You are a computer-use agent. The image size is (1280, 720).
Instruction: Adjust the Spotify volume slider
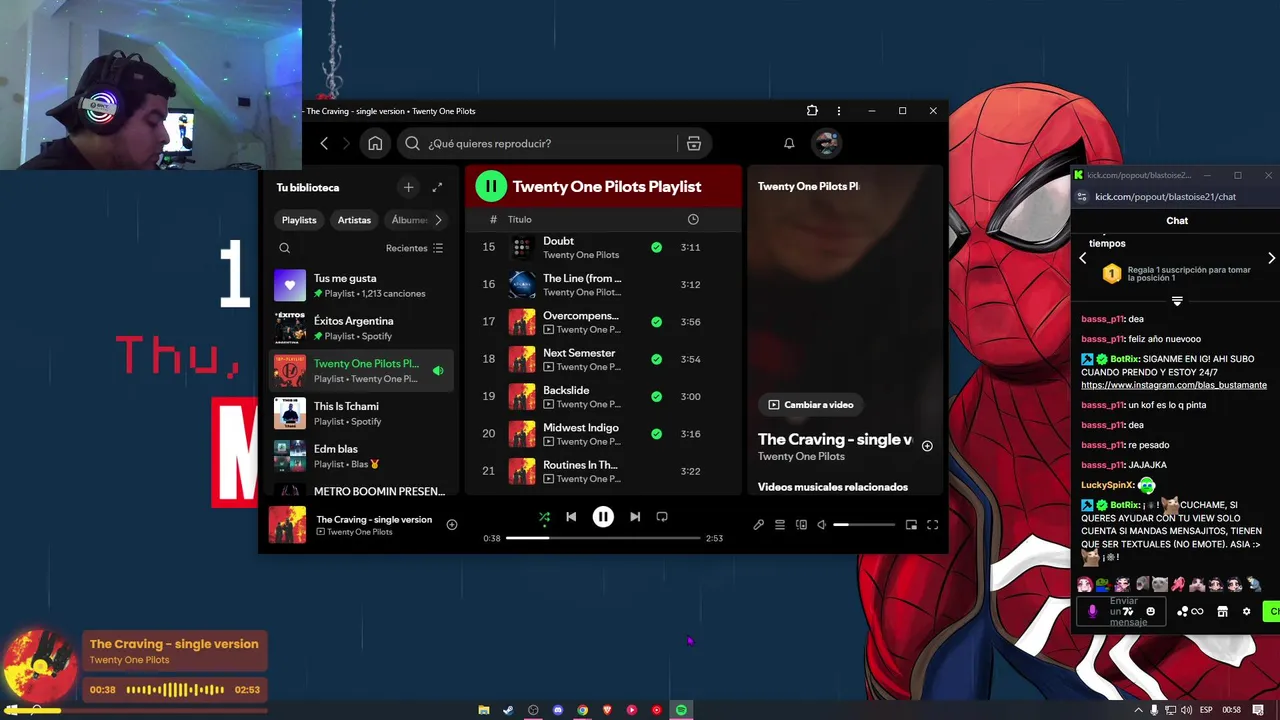pyautogui.click(x=865, y=525)
